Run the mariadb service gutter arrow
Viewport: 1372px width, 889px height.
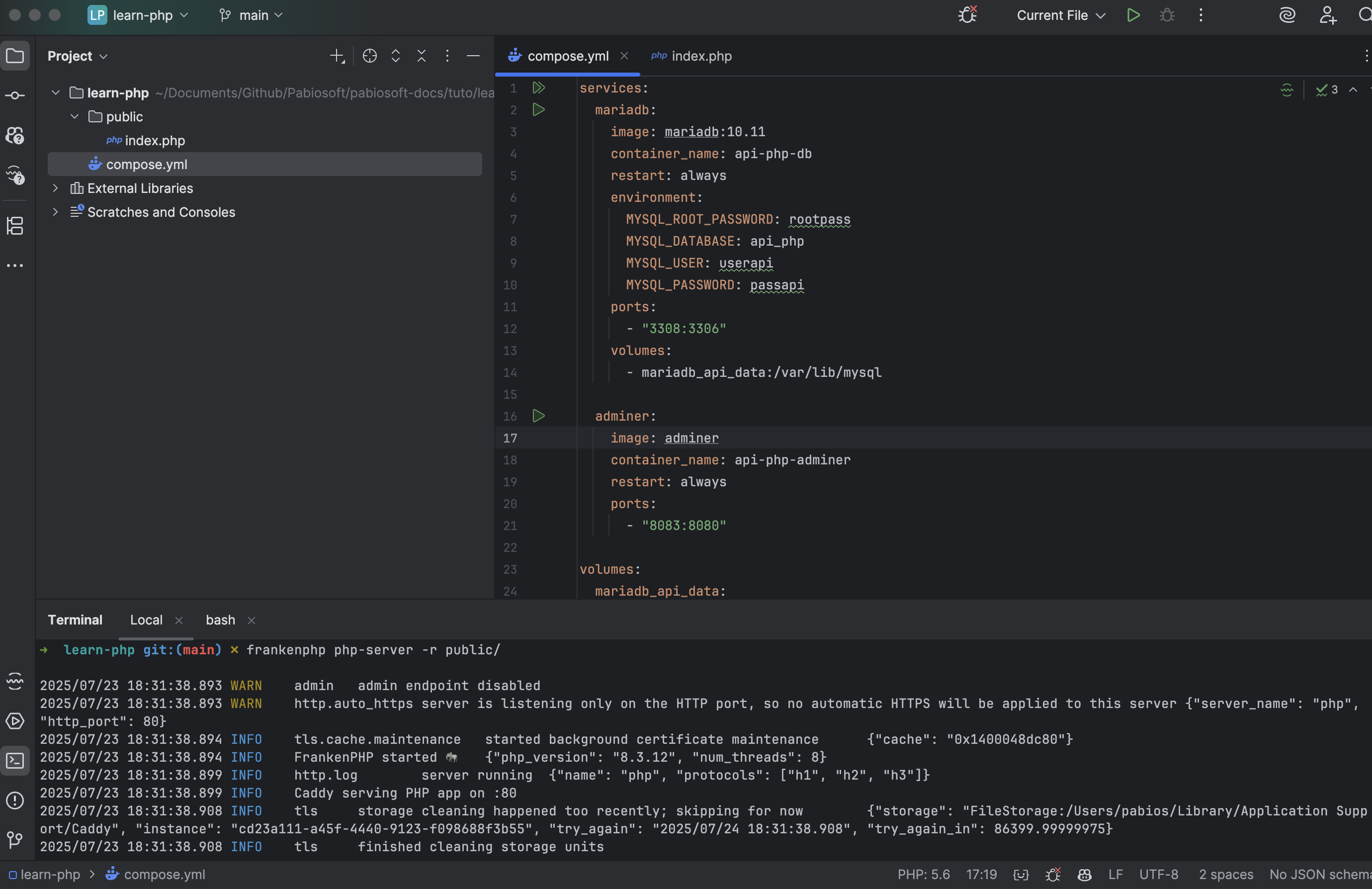tap(538, 109)
